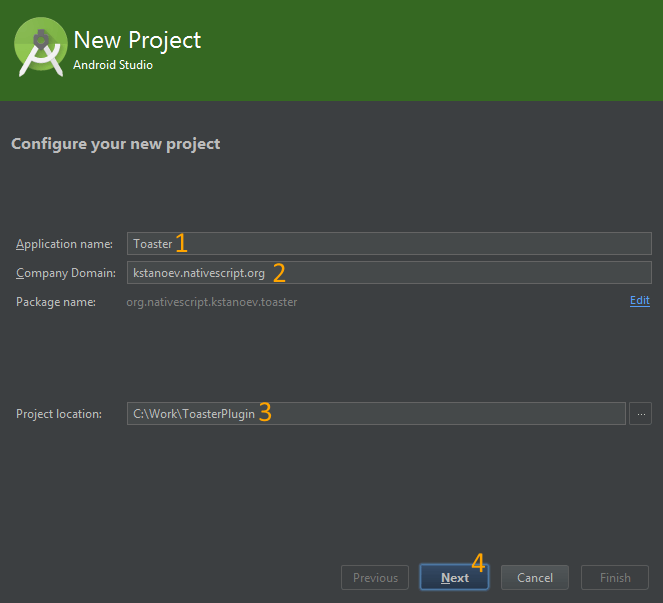Click the 'Android Studio' subtitle in header
The image size is (663, 603).
click(113, 65)
